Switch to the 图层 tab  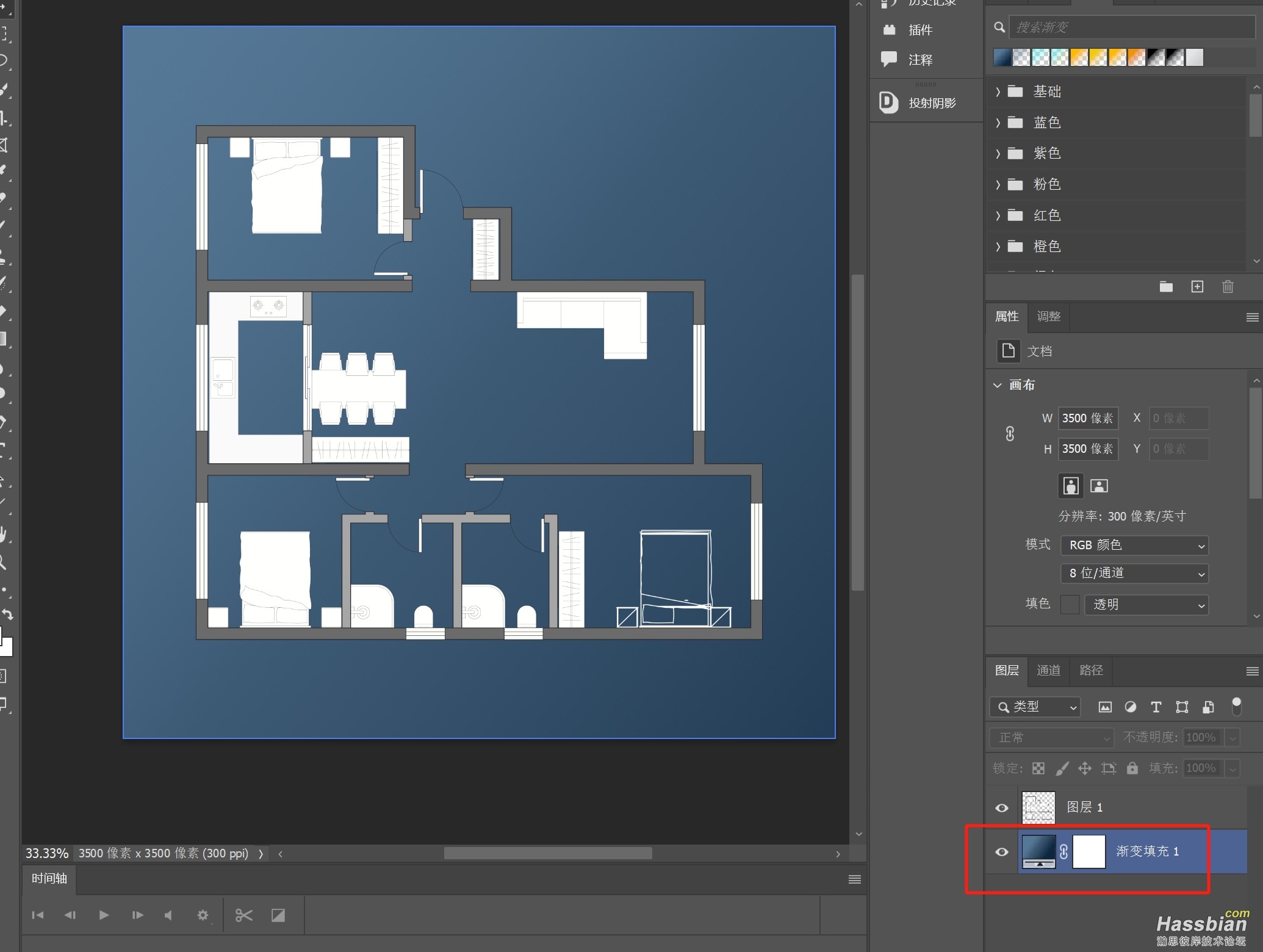[1007, 670]
